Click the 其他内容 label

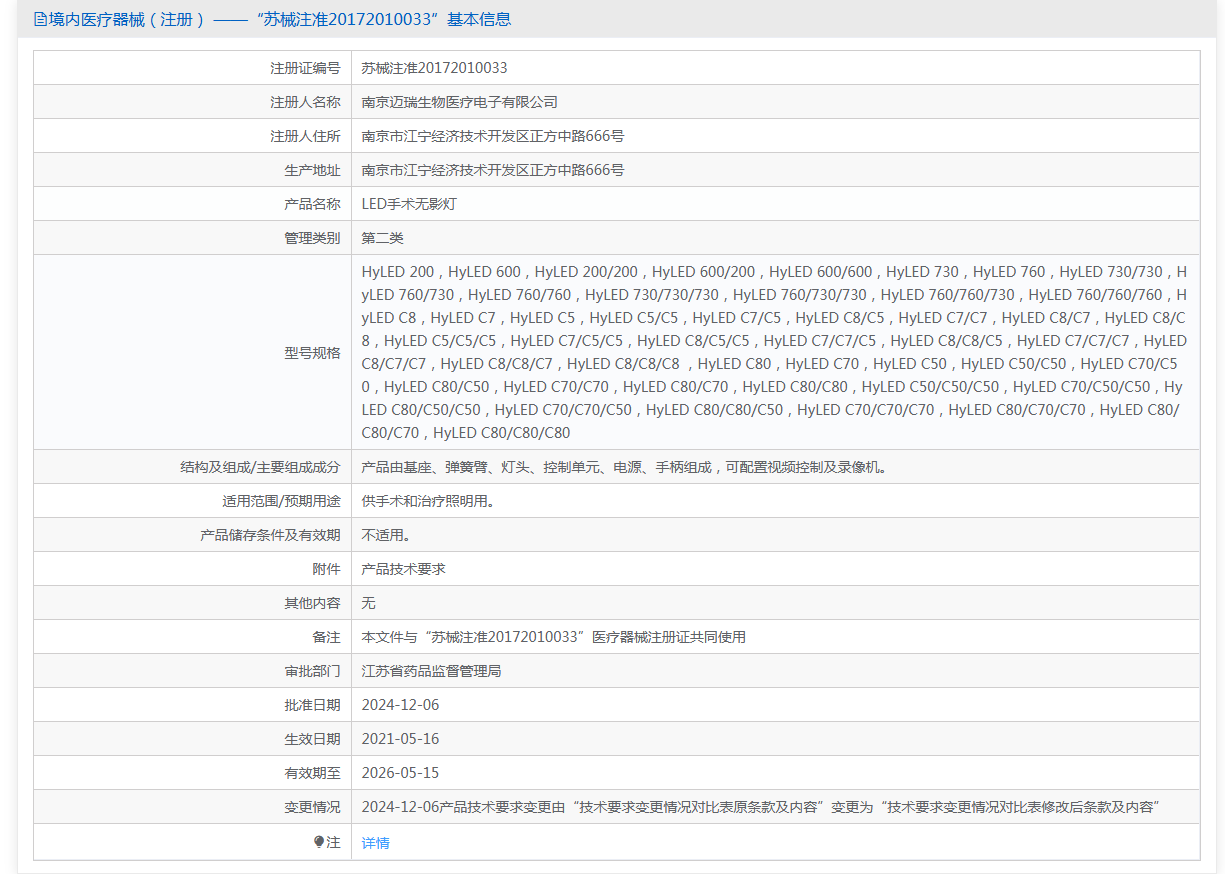tap(312, 603)
